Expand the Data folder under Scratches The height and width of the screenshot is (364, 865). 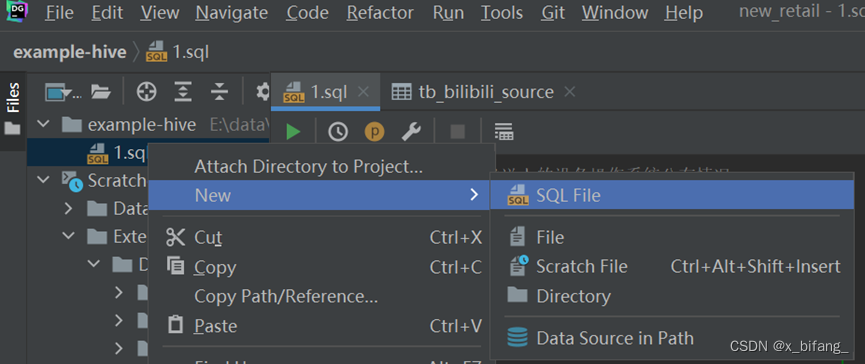(68, 208)
